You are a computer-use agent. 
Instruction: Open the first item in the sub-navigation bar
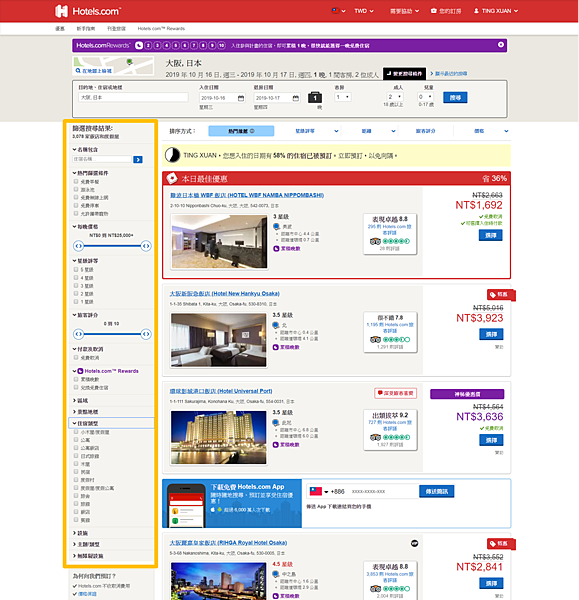(x=60, y=29)
